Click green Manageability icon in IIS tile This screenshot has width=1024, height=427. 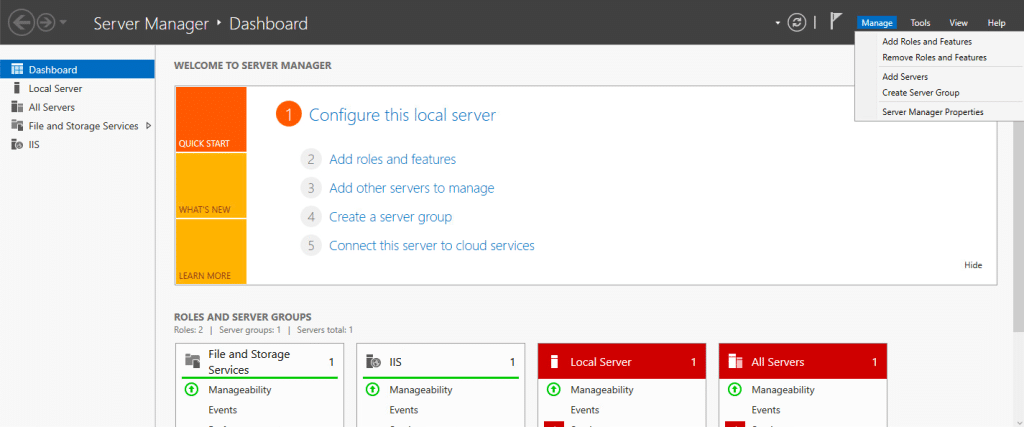(x=372, y=390)
